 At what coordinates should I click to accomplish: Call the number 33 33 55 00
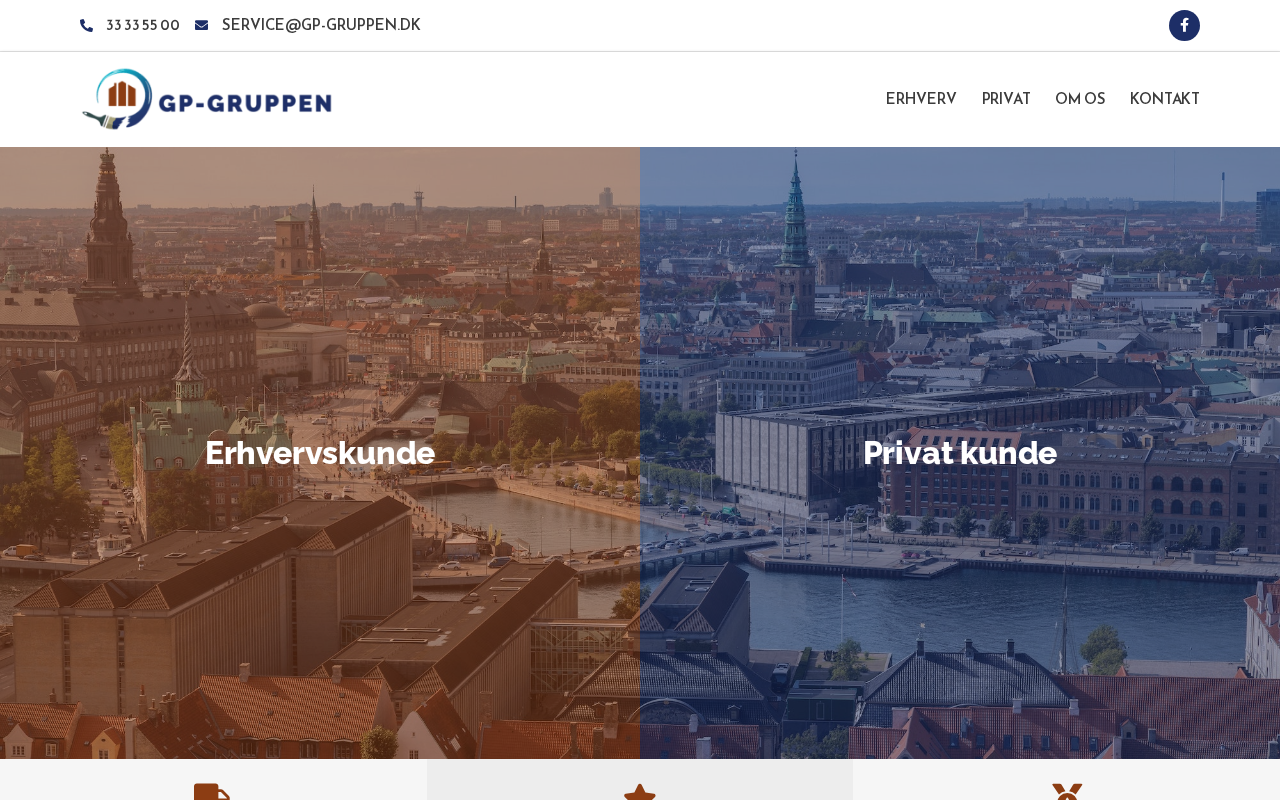(x=143, y=26)
